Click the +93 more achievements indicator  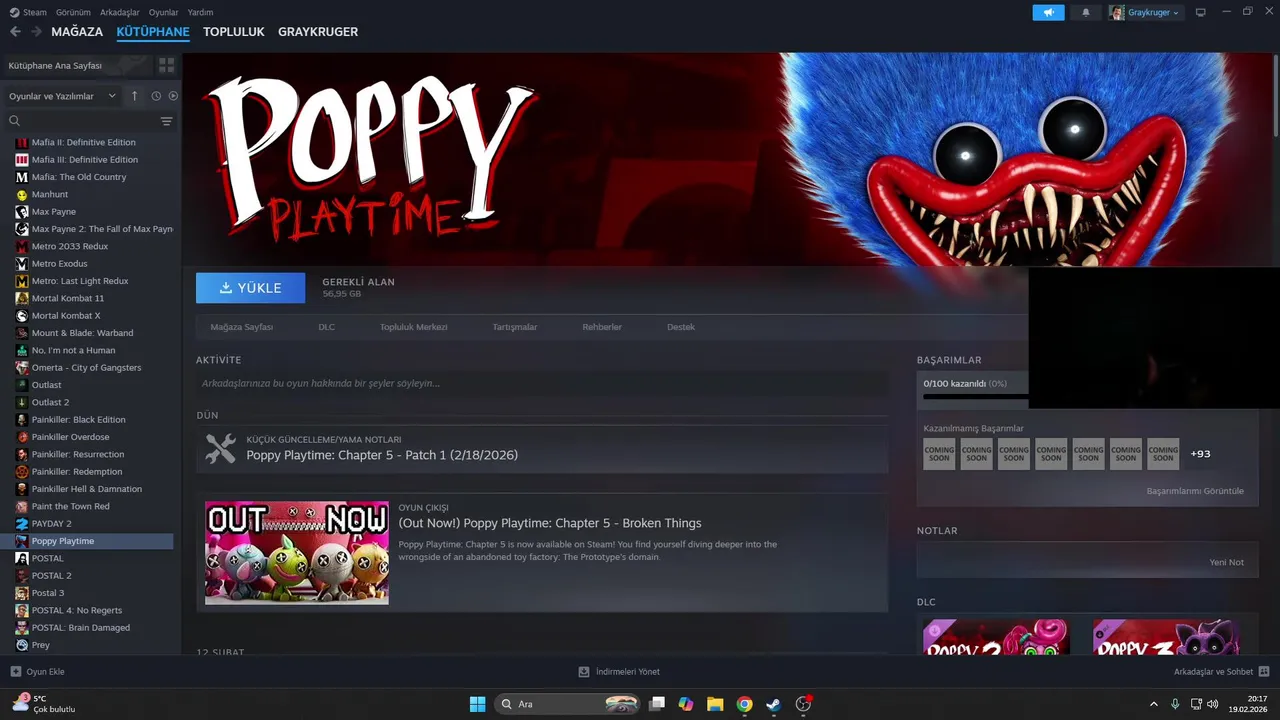point(1200,454)
